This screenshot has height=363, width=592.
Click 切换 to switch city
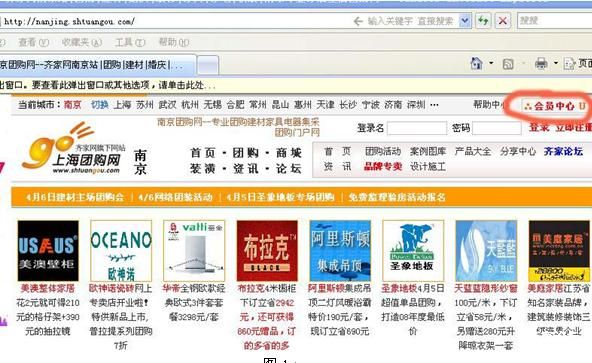100,105
